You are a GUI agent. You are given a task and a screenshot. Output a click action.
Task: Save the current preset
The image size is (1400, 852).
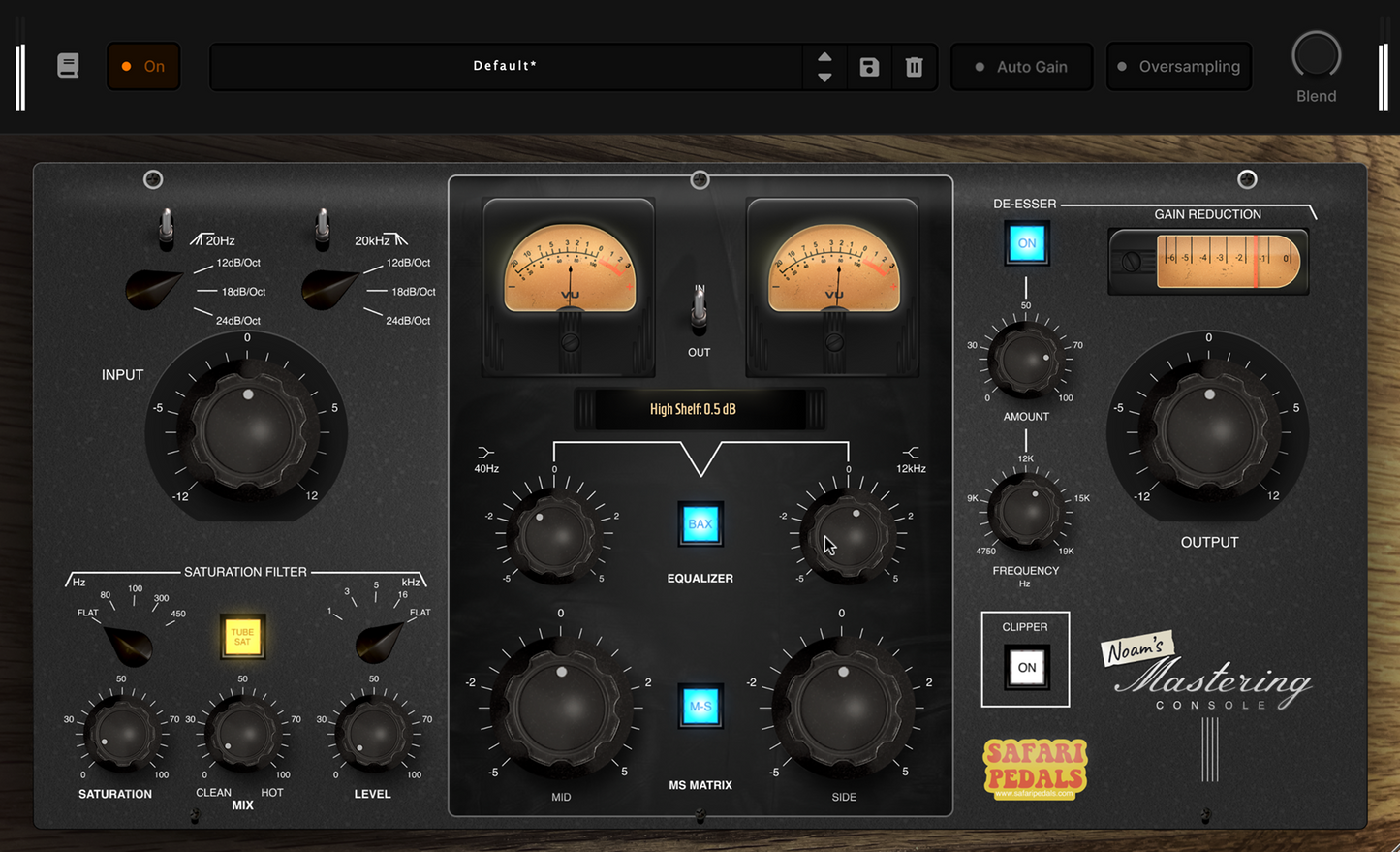click(x=868, y=67)
